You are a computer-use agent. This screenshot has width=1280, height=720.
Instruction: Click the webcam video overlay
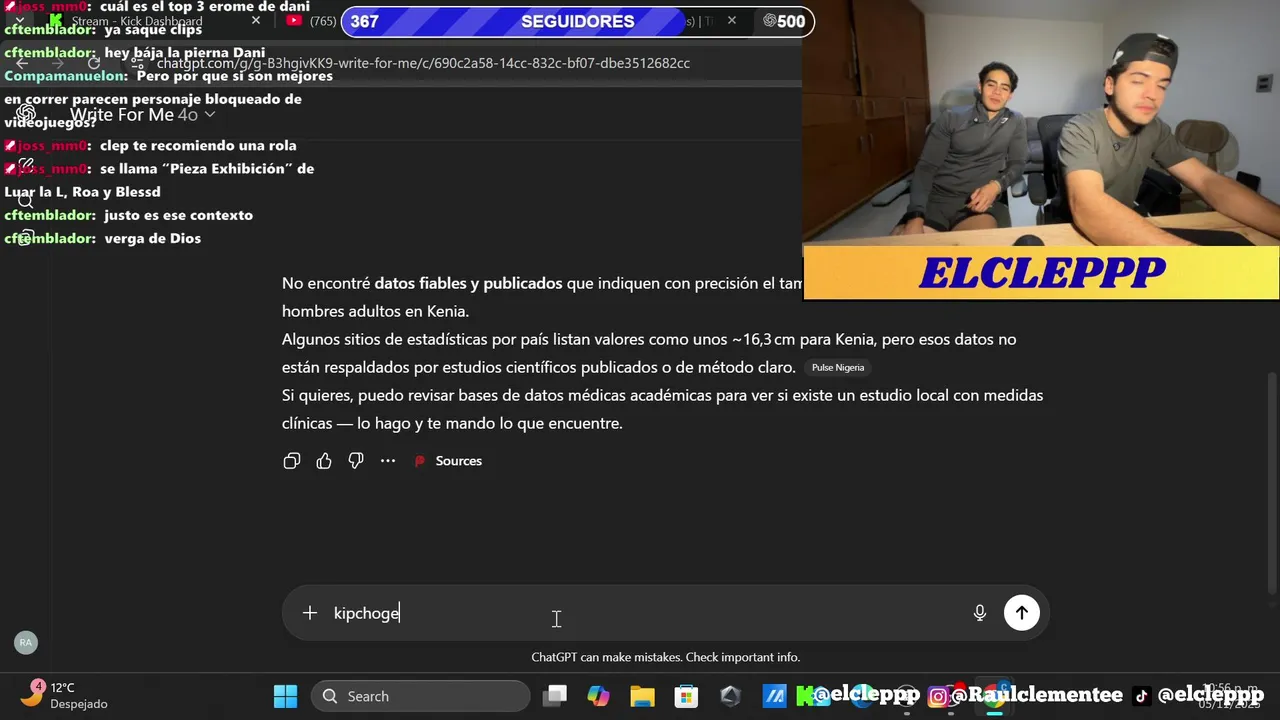pyautogui.click(x=1042, y=122)
